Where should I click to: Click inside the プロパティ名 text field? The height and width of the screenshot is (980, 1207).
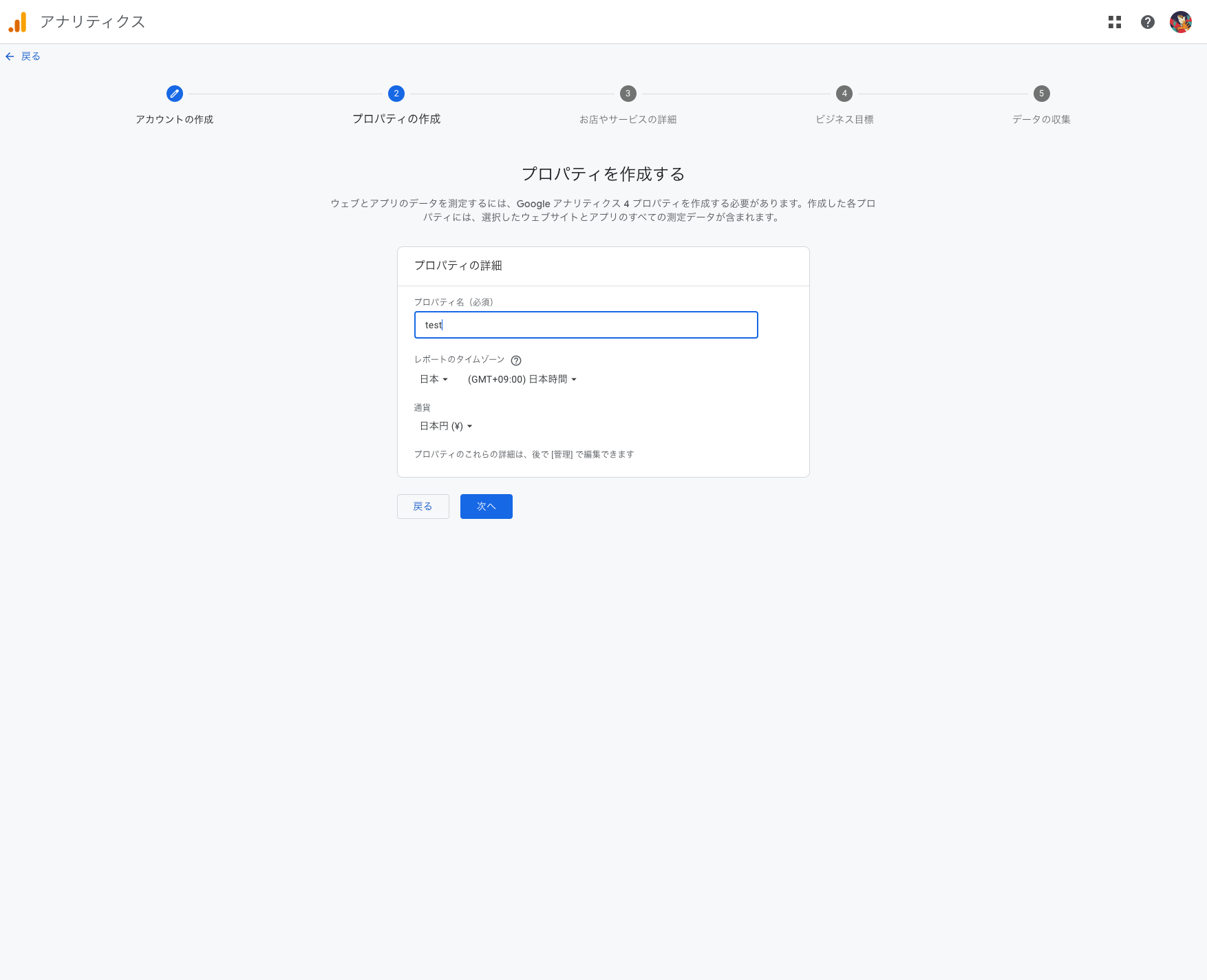point(586,324)
